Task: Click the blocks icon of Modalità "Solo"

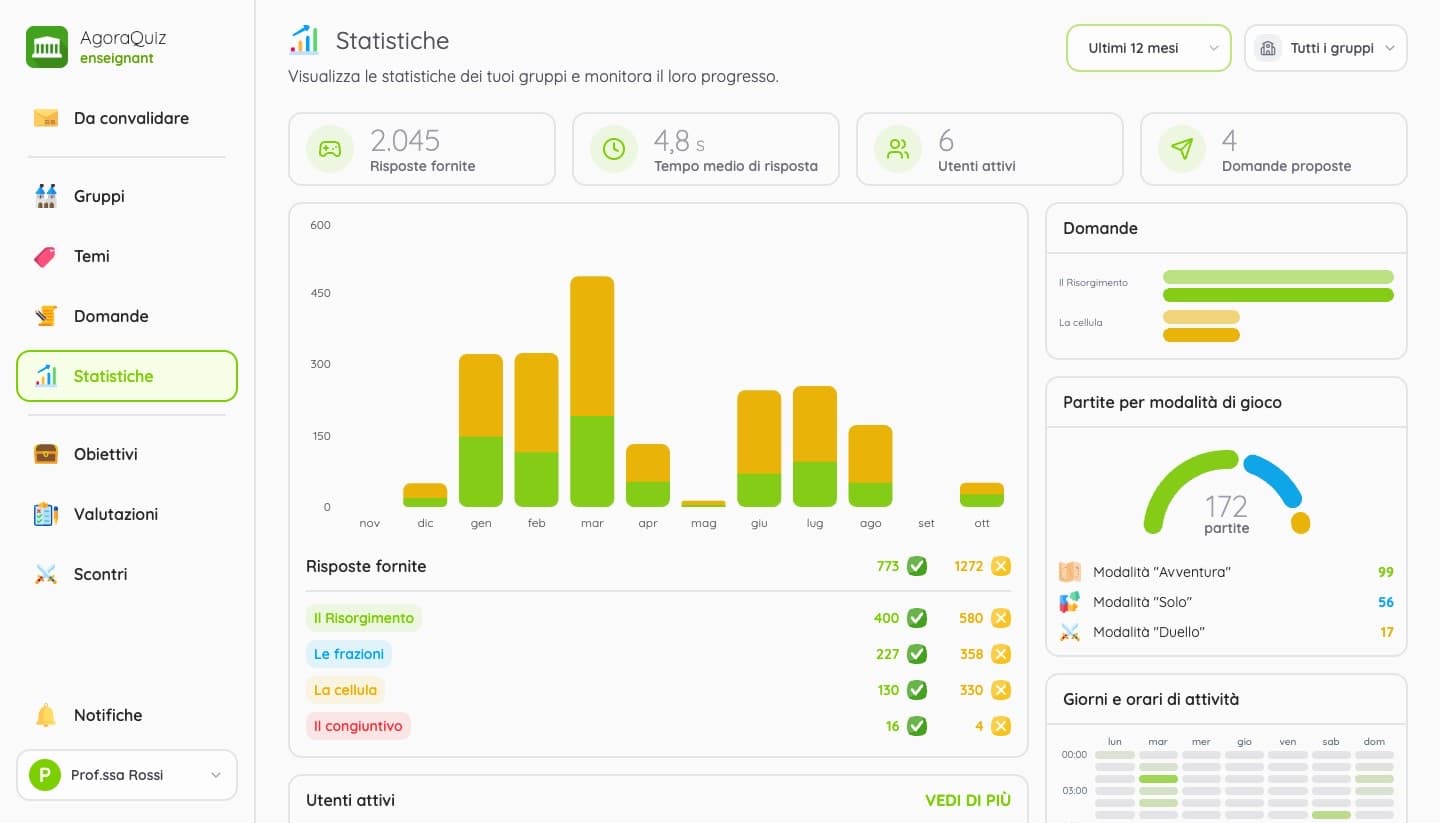Action: tap(1070, 602)
